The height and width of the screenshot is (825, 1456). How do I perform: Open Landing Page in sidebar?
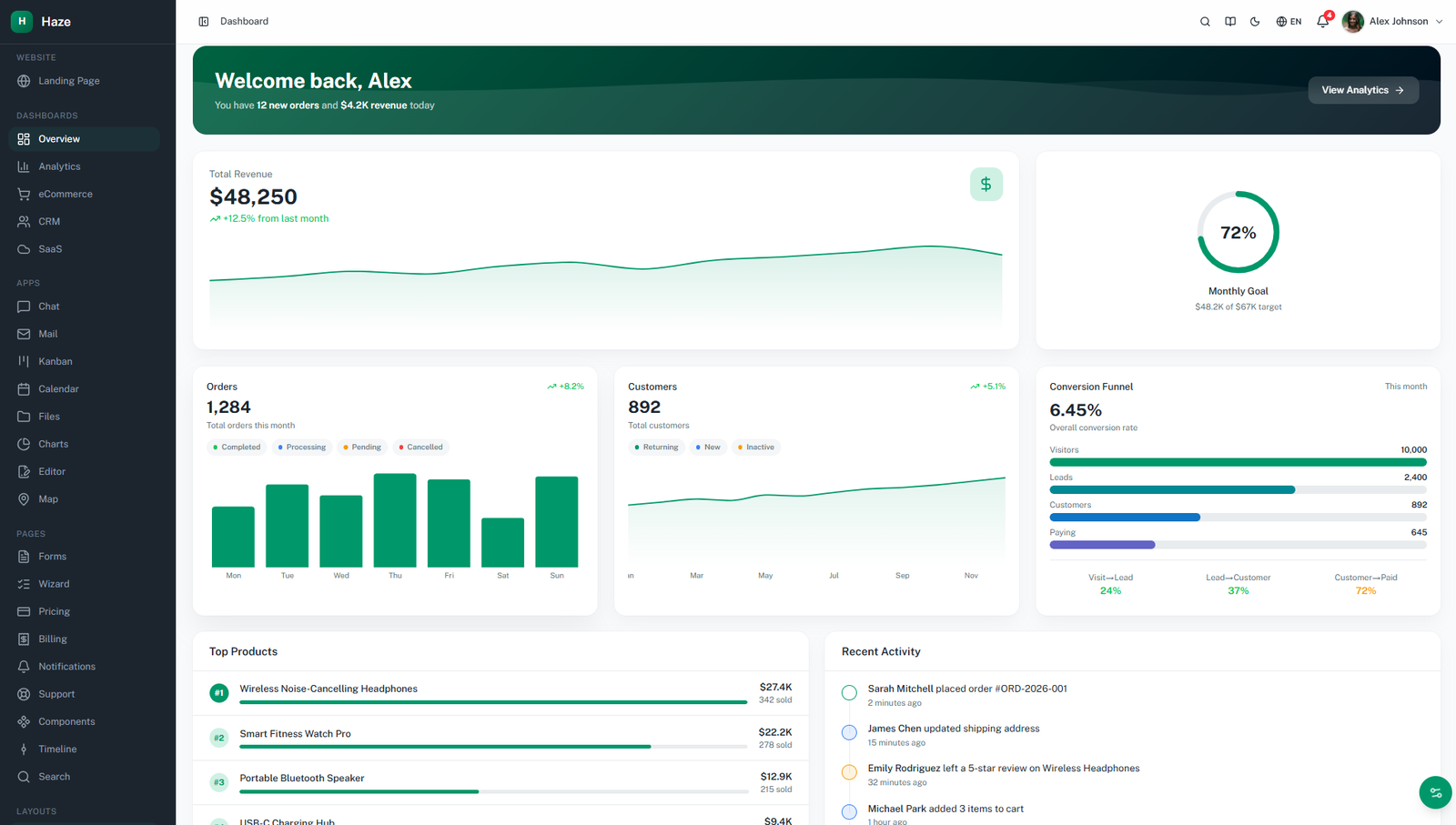[x=84, y=81]
